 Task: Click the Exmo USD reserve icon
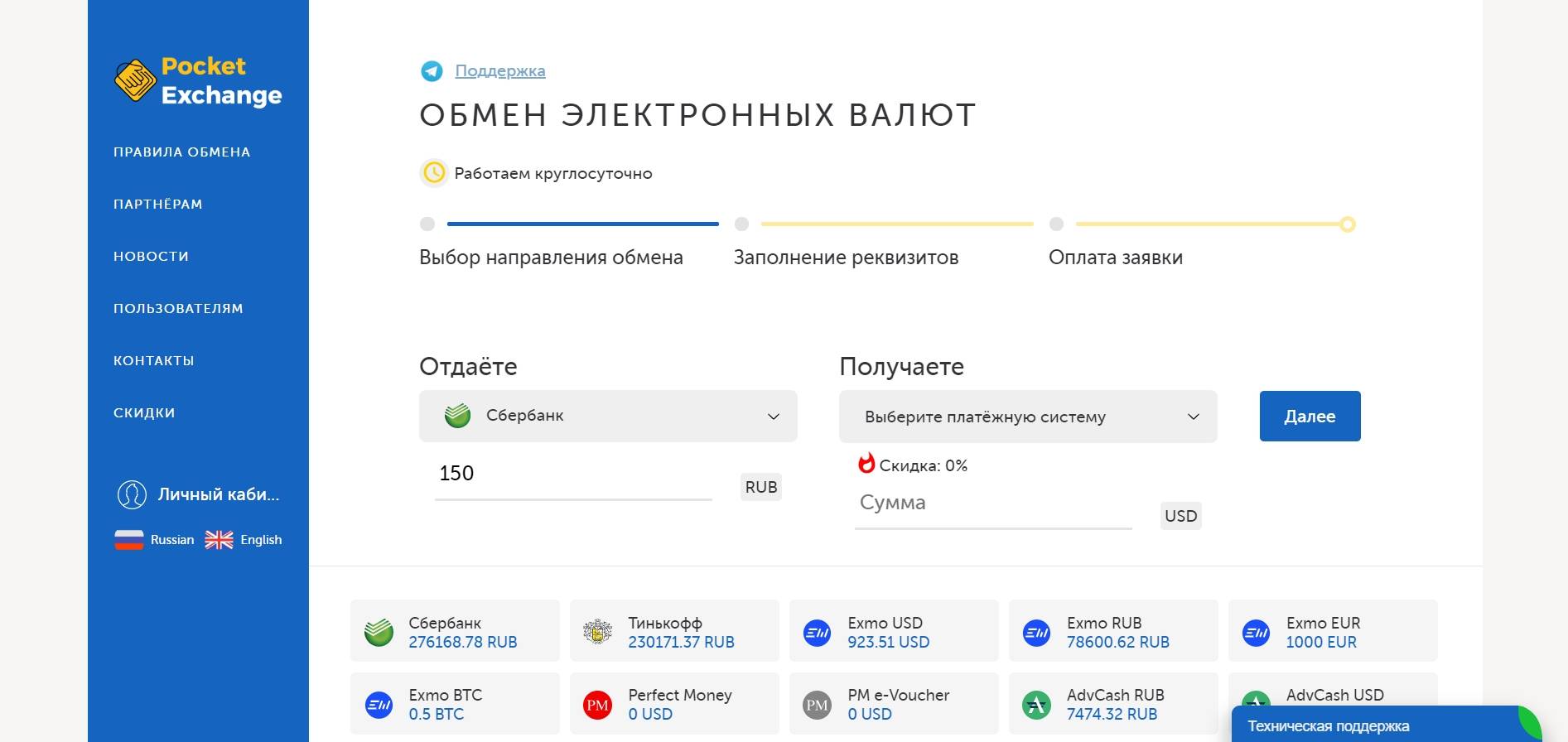click(818, 633)
